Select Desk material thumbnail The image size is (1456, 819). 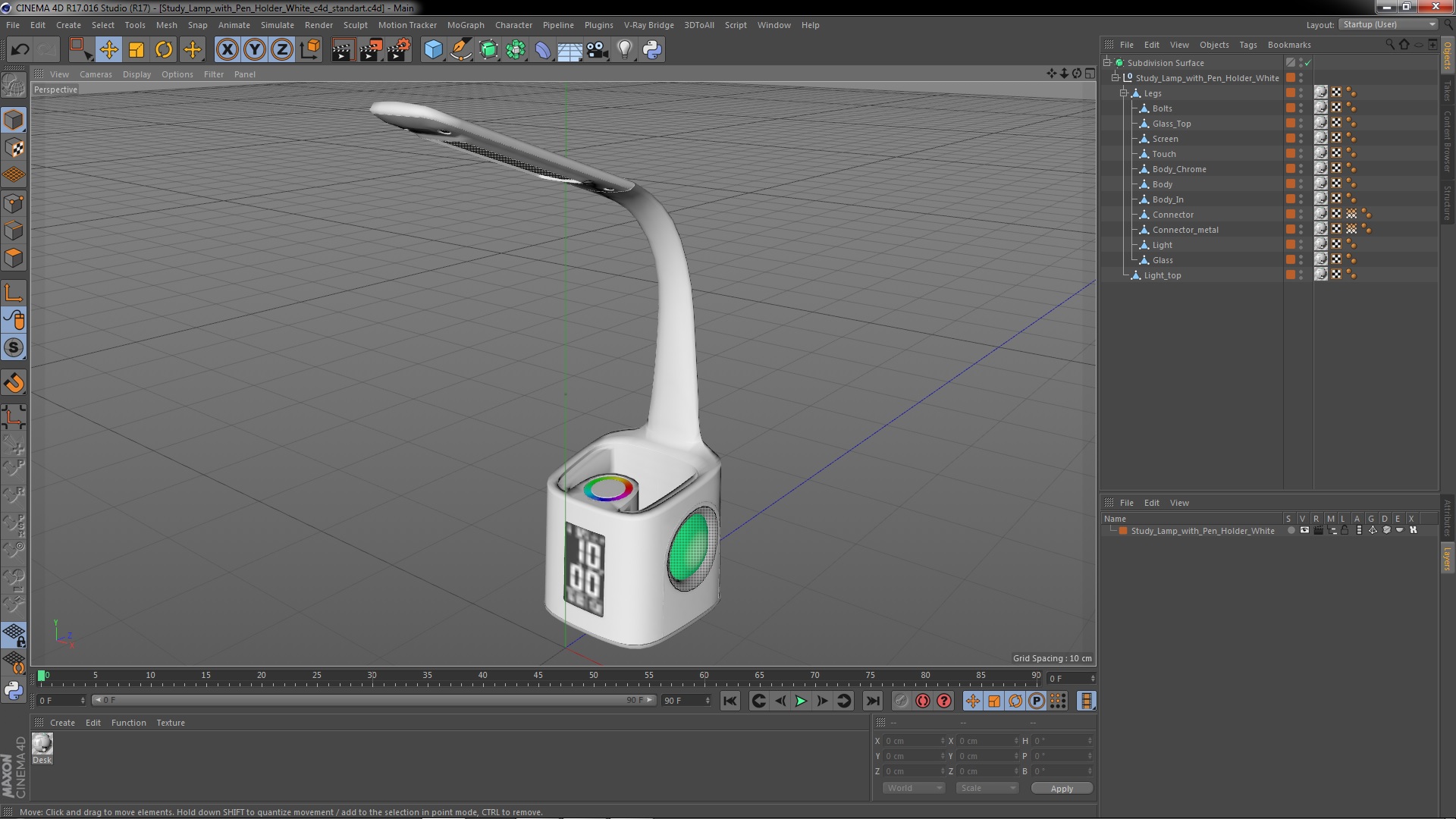point(42,744)
